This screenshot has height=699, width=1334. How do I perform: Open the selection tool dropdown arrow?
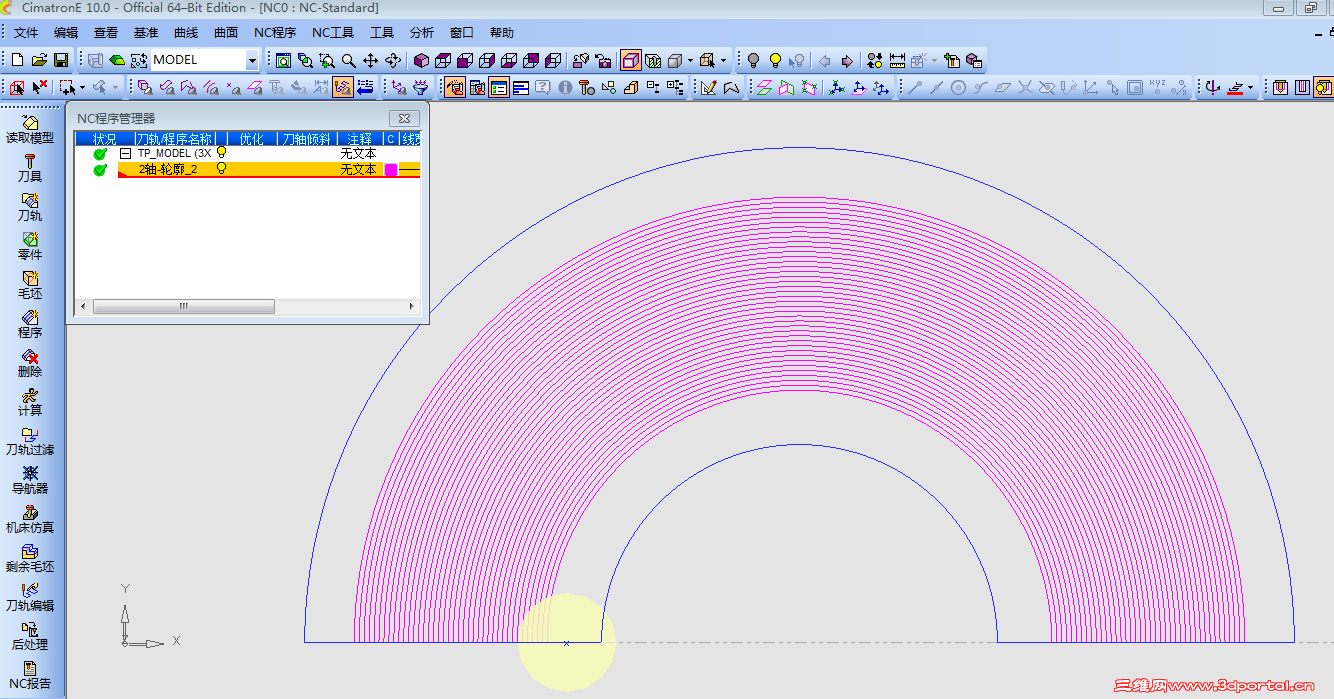(83, 88)
